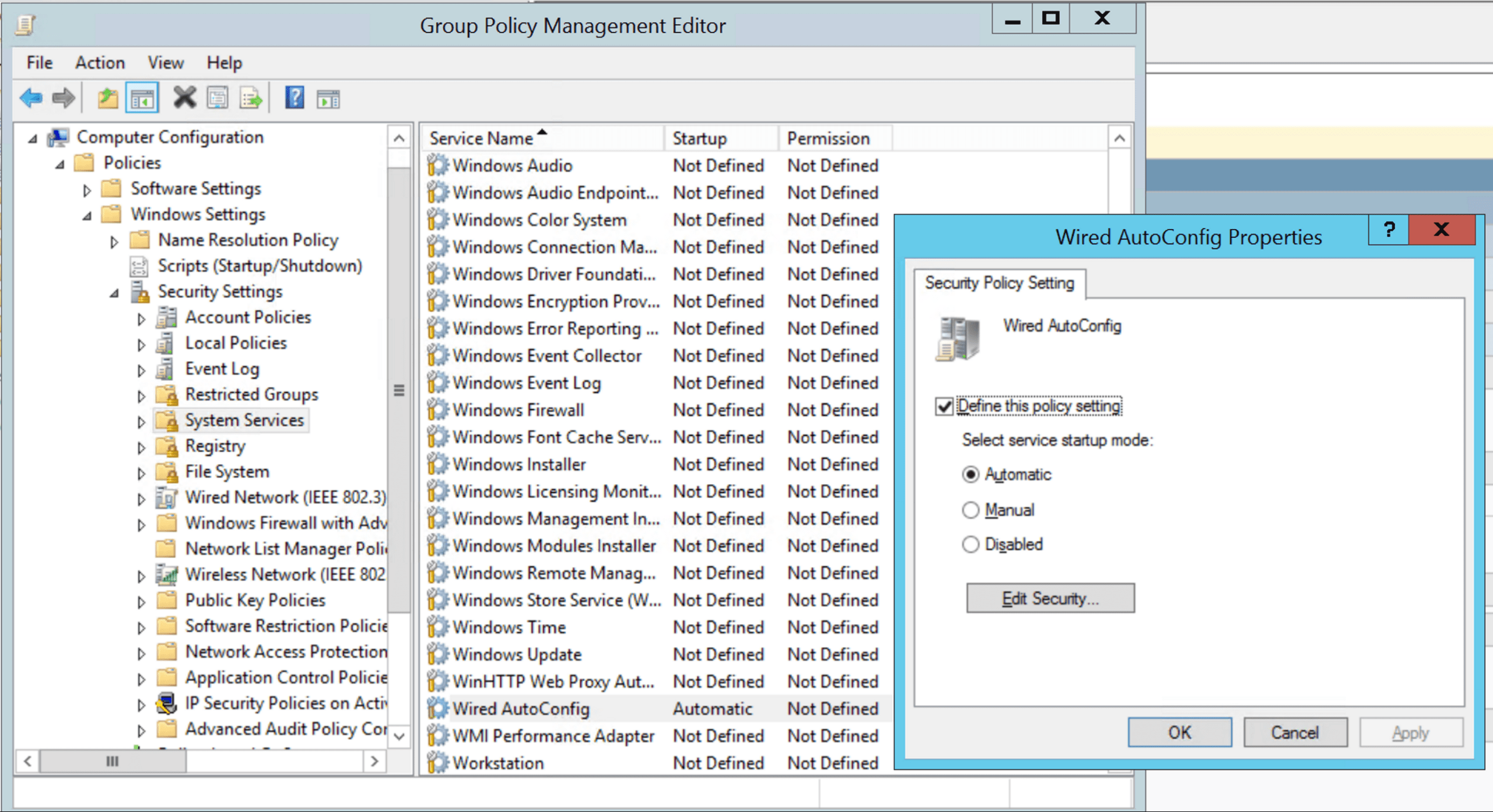
Task: Select the Manual startup mode
Action: (970, 510)
